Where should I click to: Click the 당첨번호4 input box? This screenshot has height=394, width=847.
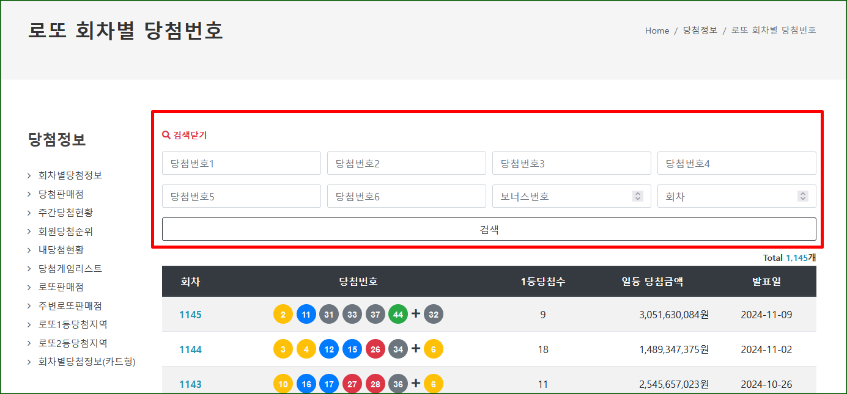737,163
